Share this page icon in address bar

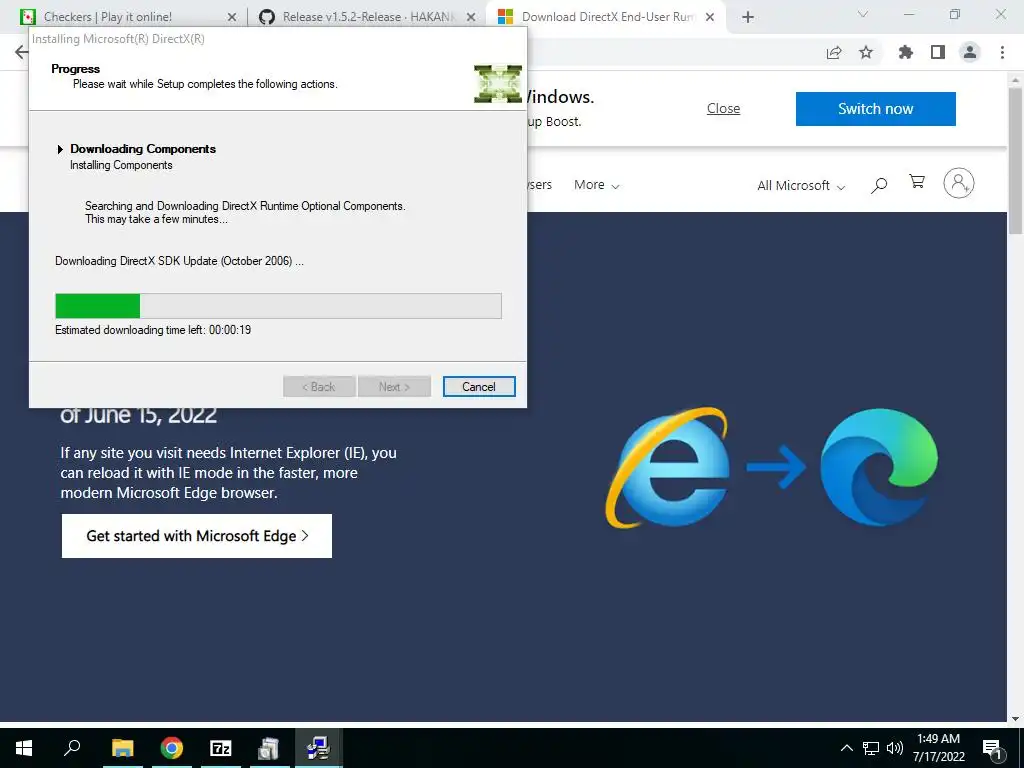834,53
